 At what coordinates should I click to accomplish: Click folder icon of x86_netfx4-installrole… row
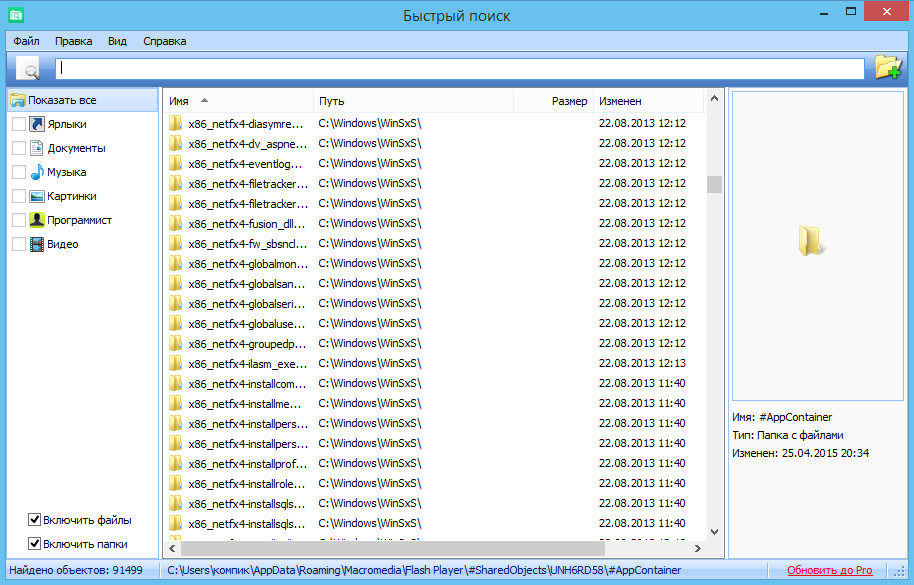175,483
